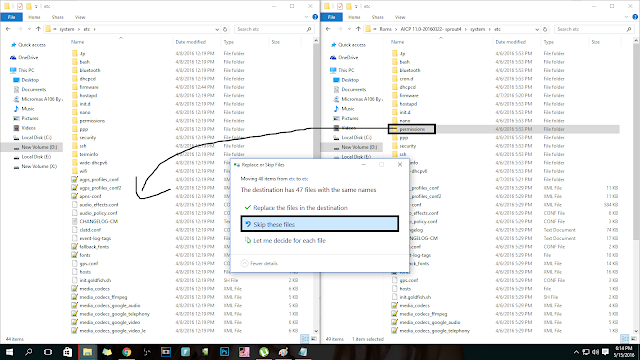Select media_codecs file in left window
Viewport: 640px width, 360px height.
(94, 289)
